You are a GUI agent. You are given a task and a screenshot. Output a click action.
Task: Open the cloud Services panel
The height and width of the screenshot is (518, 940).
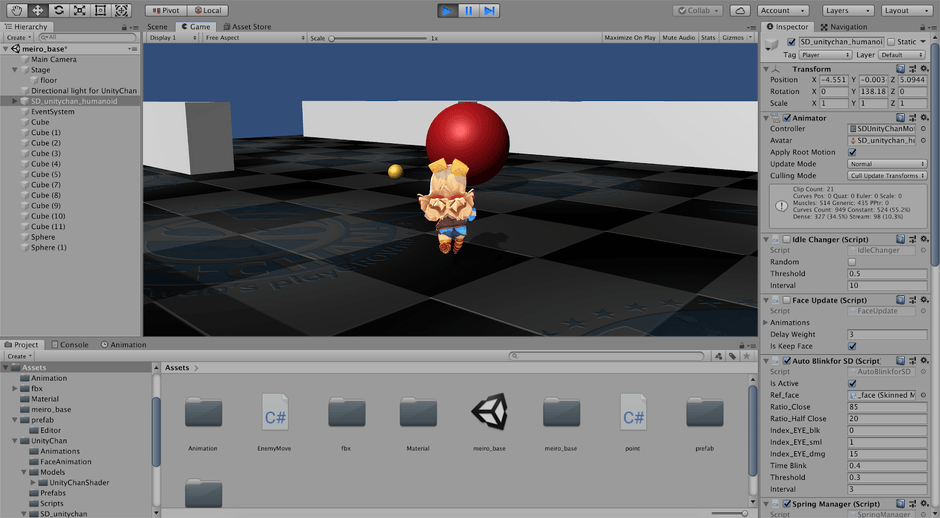tap(740, 10)
